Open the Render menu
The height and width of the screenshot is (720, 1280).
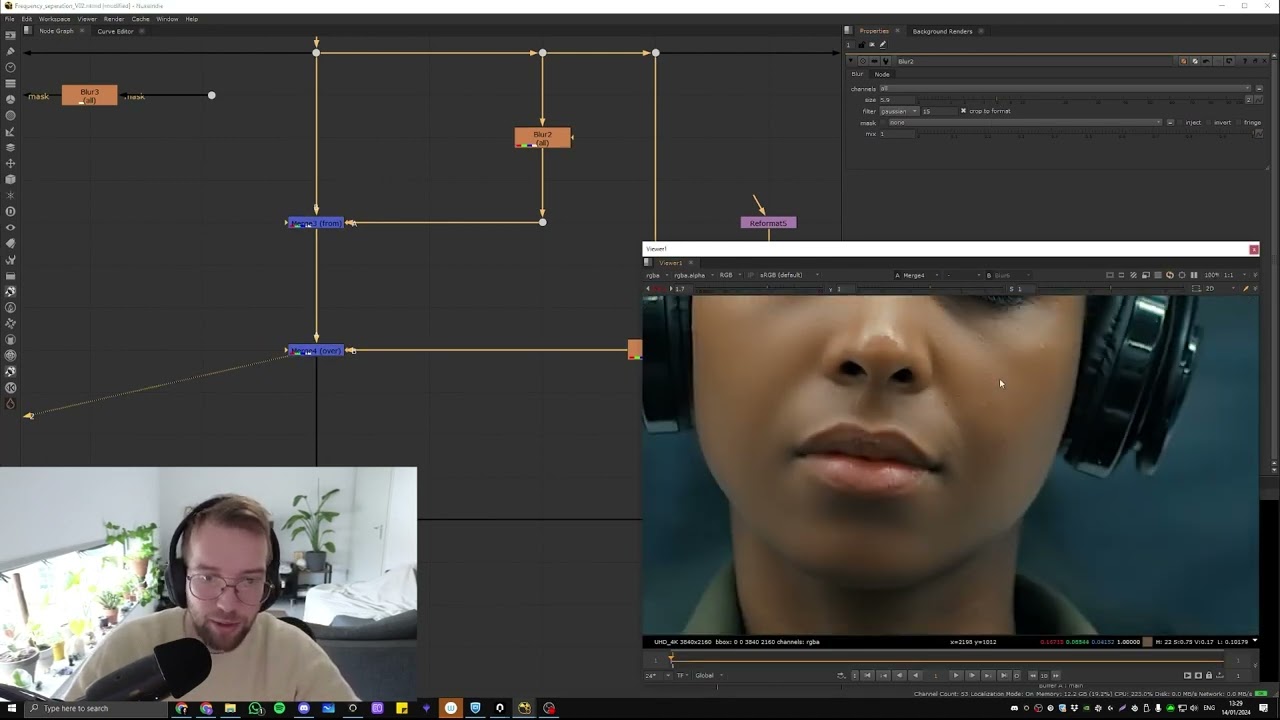(x=114, y=19)
